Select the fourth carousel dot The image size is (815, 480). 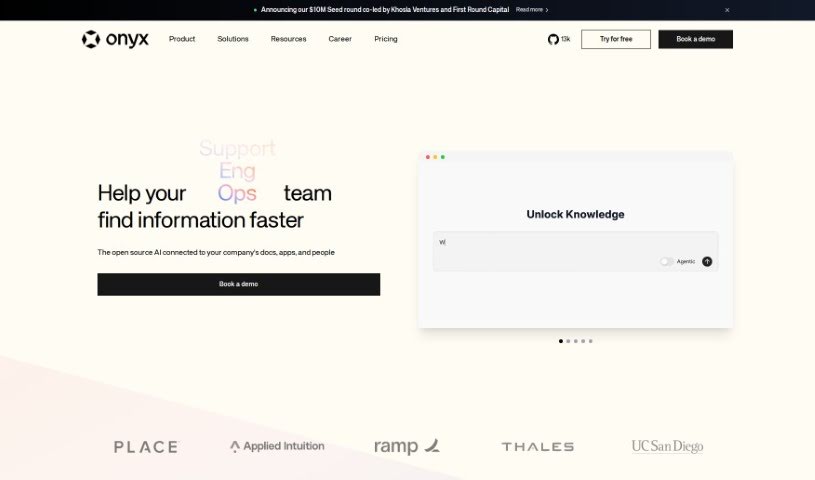[583, 341]
